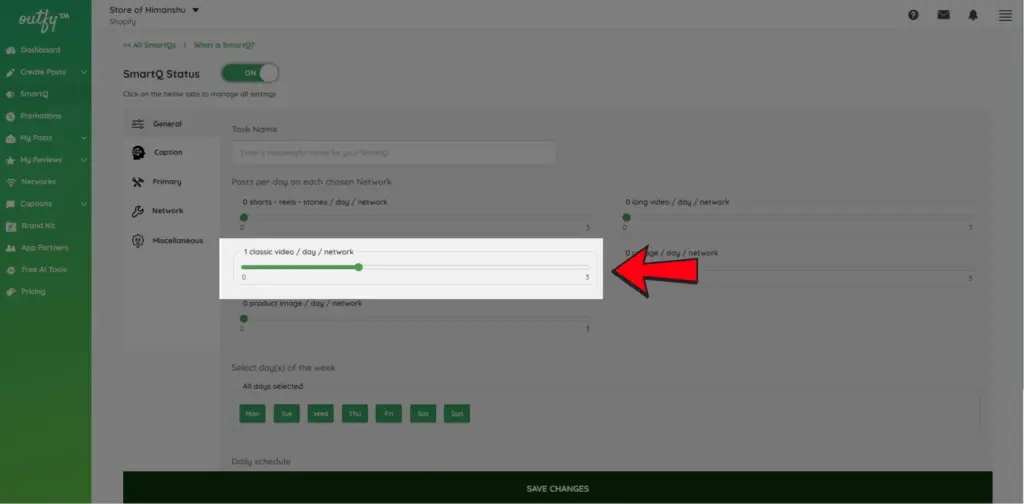
Task: Click the Miscellaneous tab icon
Action: pos(138,241)
